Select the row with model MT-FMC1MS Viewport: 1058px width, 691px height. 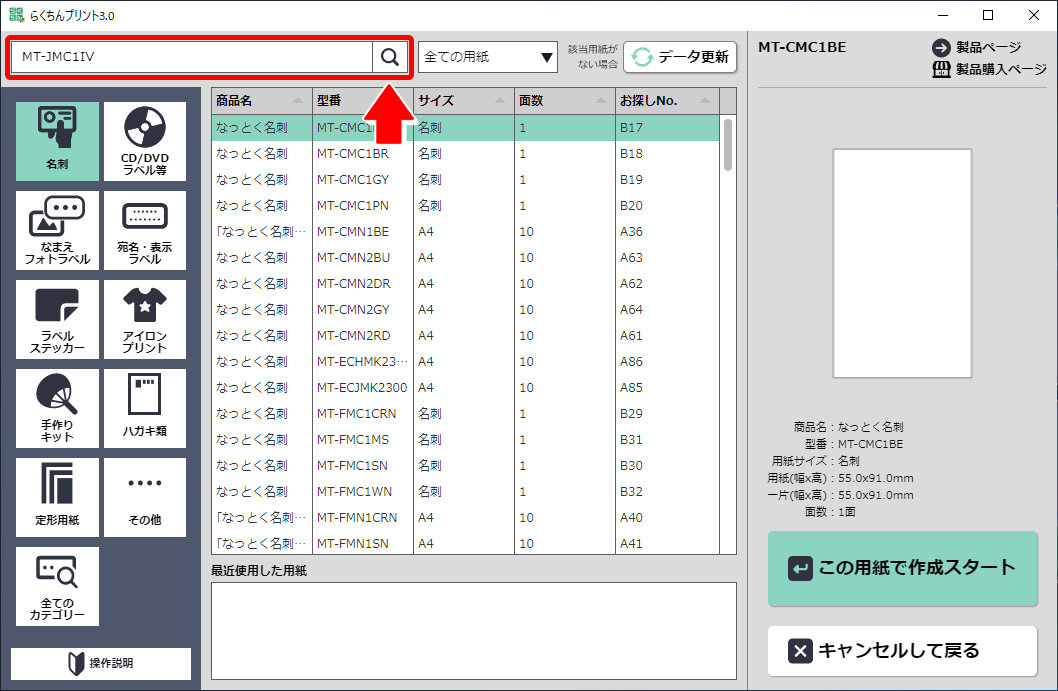point(466,439)
